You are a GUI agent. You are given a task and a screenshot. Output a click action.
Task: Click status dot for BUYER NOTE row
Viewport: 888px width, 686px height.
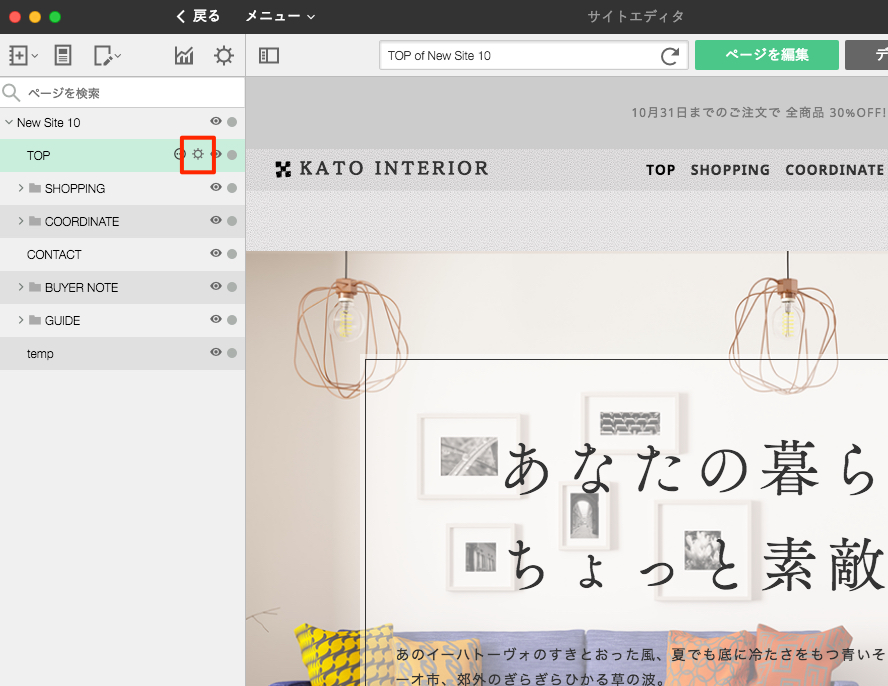[x=232, y=287]
